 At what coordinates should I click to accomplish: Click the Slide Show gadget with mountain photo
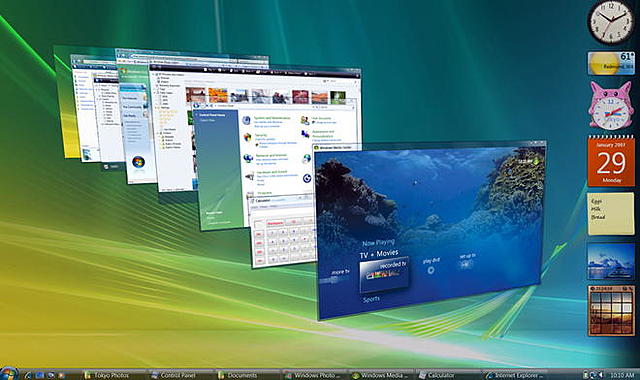pyautogui.click(x=611, y=261)
